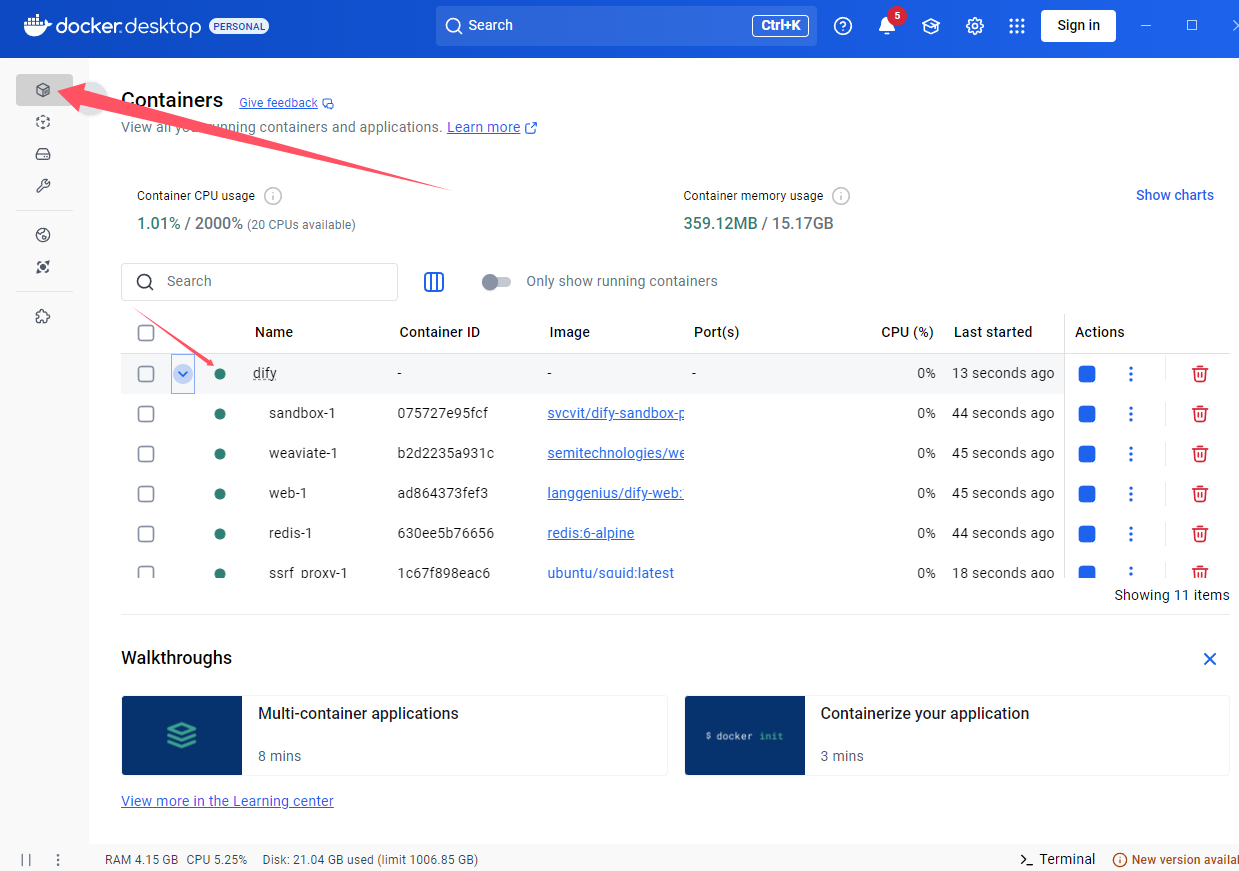Screen dimensions: 1239x871
Task: Open the status bar kebab menu
Action: [x=58, y=860]
